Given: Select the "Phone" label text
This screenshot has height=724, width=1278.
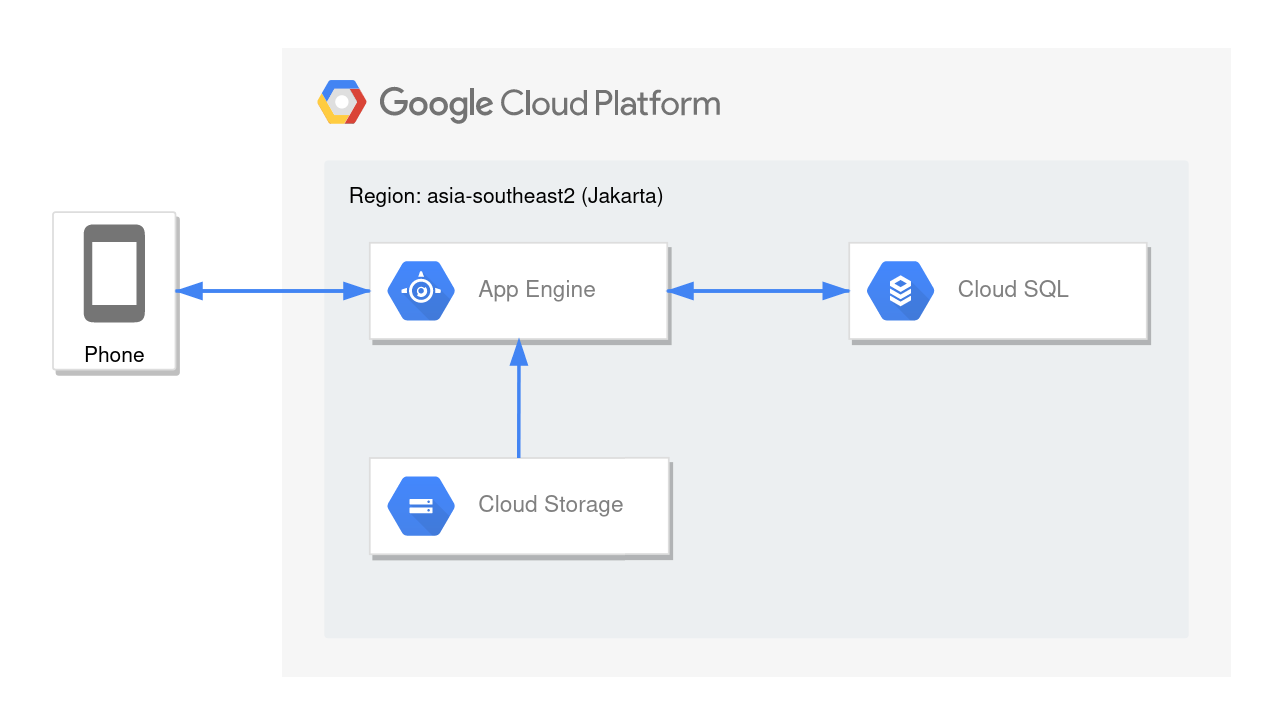Looking at the screenshot, I should tap(114, 355).
